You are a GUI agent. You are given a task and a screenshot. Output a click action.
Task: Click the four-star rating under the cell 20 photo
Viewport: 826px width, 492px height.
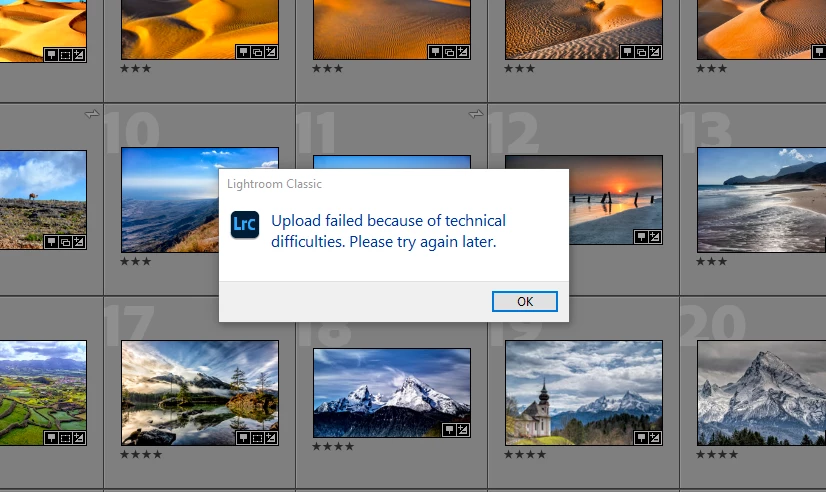[x=716, y=454]
